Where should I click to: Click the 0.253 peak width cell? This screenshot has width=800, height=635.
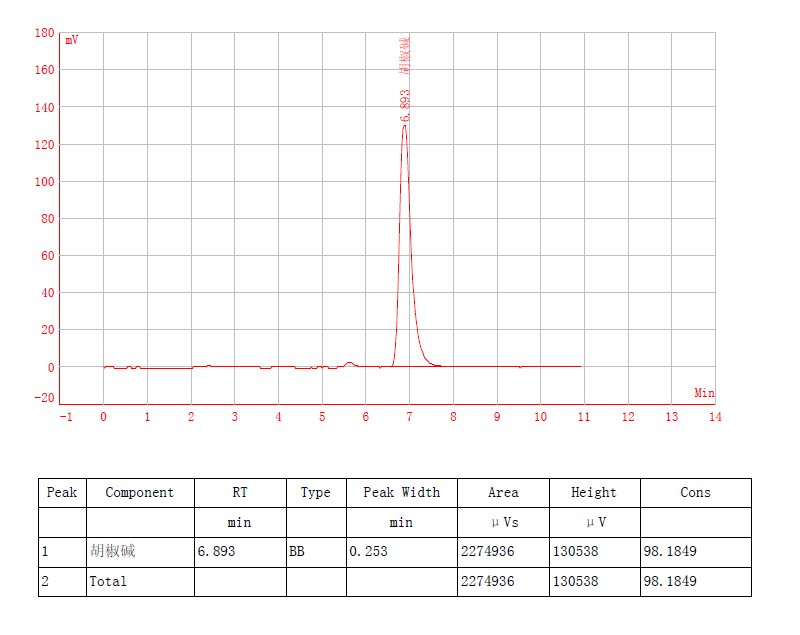367,551
